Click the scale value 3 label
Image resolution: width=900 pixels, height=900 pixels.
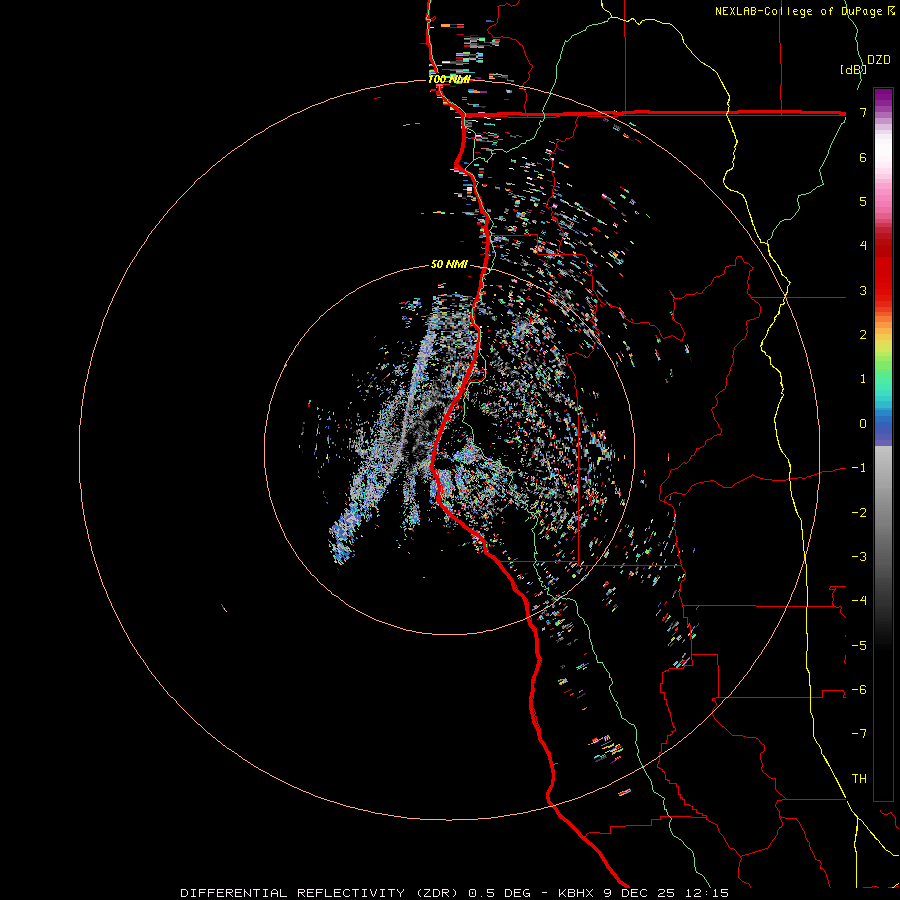click(863, 290)
